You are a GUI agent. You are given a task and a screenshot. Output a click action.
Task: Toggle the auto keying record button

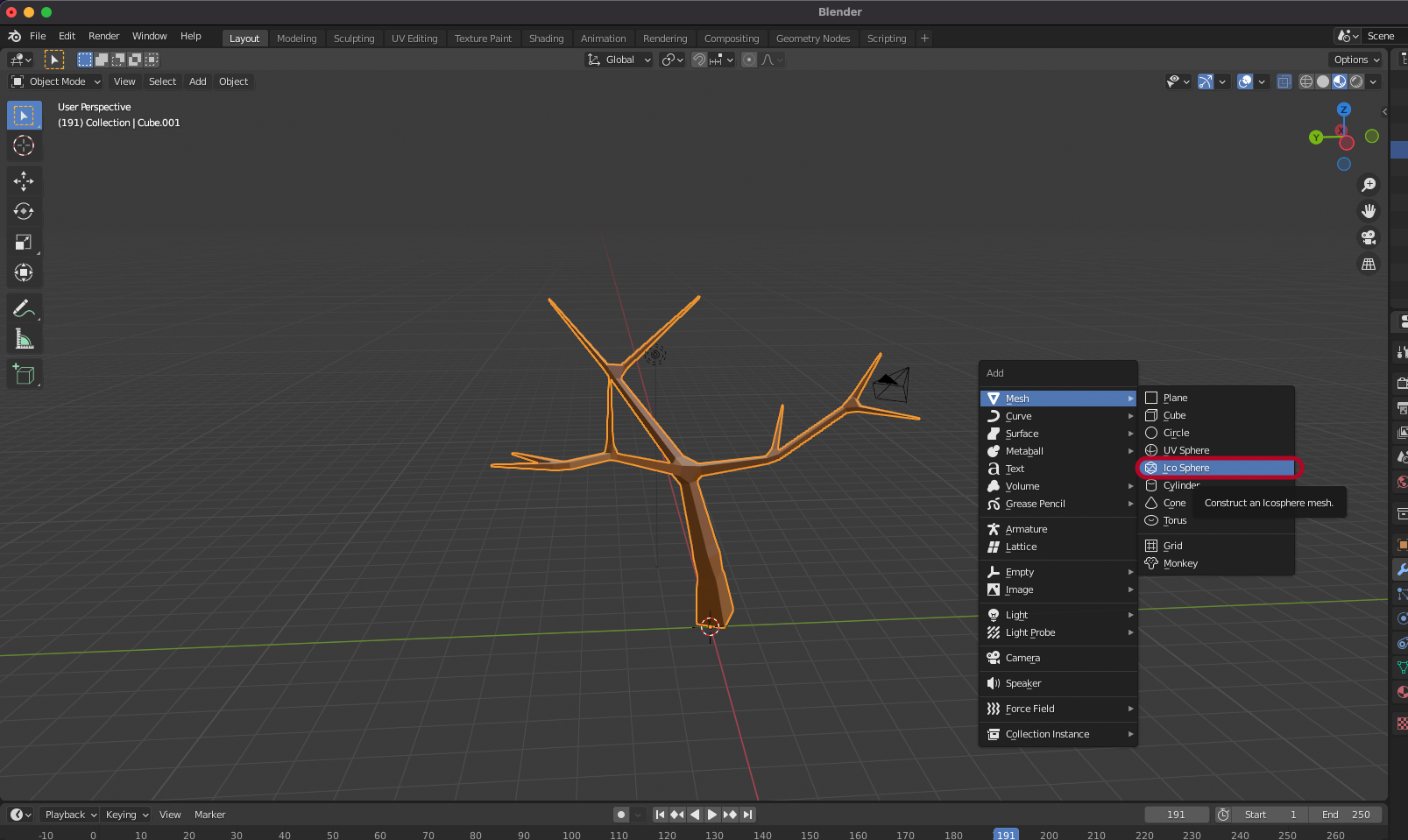click(621, 815)
